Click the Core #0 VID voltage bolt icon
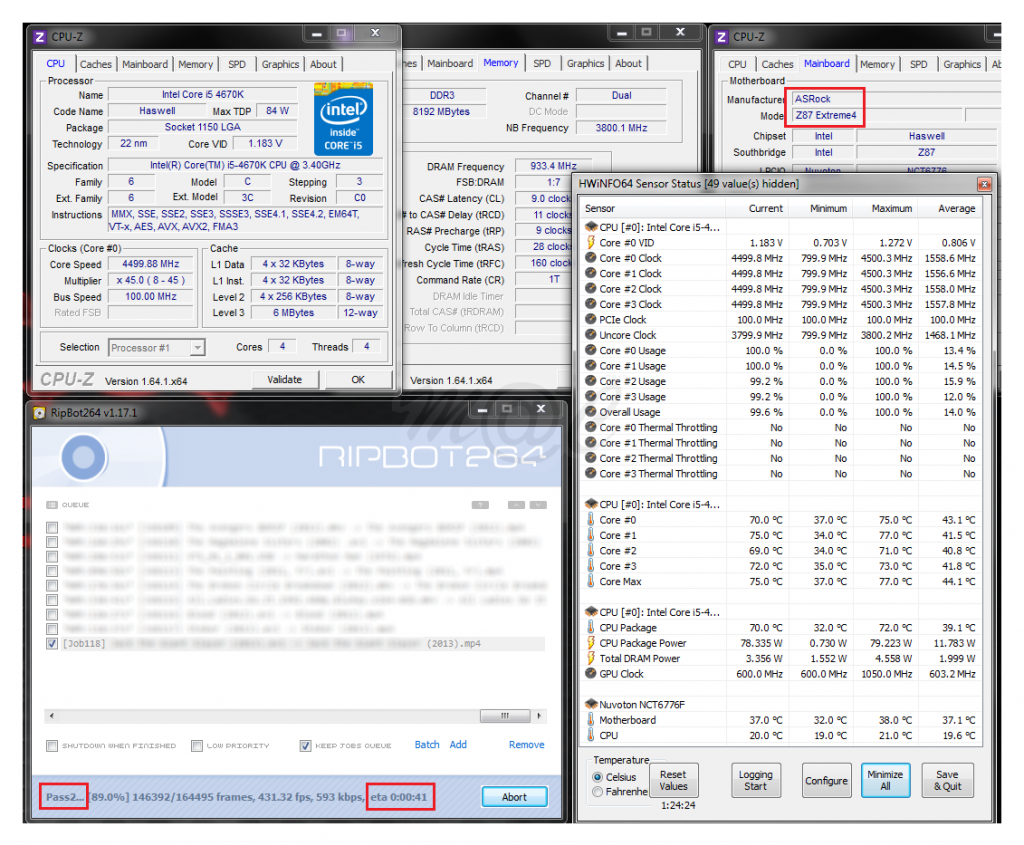1024x845 pixels. coord(591,243)
